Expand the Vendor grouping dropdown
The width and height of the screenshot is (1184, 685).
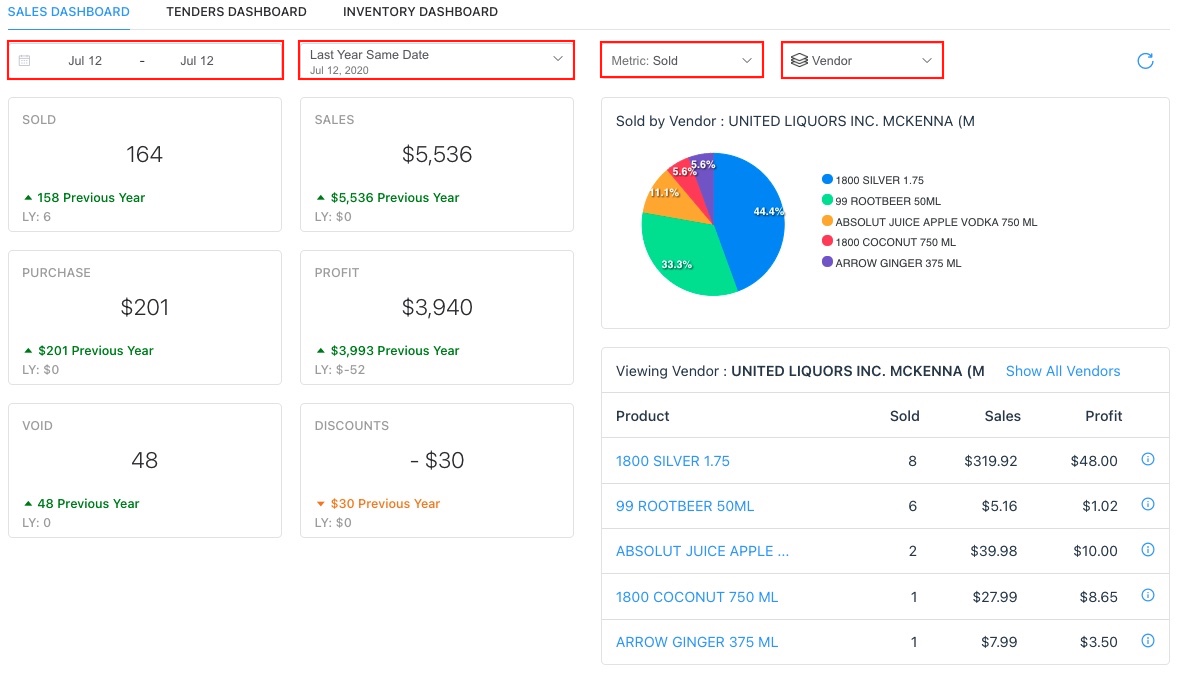click(x=862, y=61)
